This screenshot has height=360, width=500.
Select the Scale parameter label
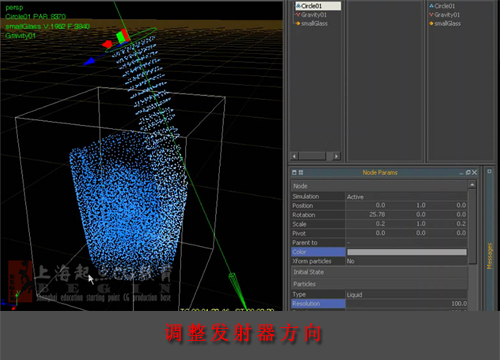click(x=299, y=224)
